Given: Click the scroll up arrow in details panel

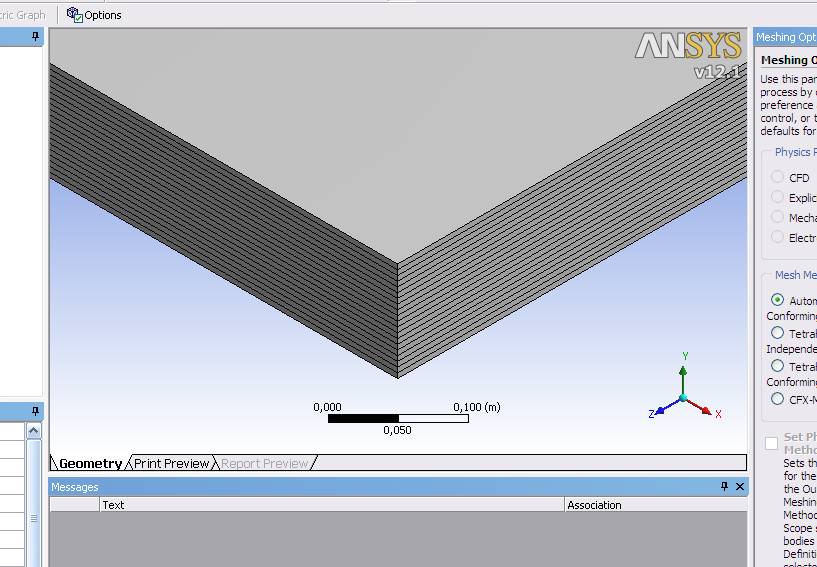Looking at the screenshot, I should [33, 430].
